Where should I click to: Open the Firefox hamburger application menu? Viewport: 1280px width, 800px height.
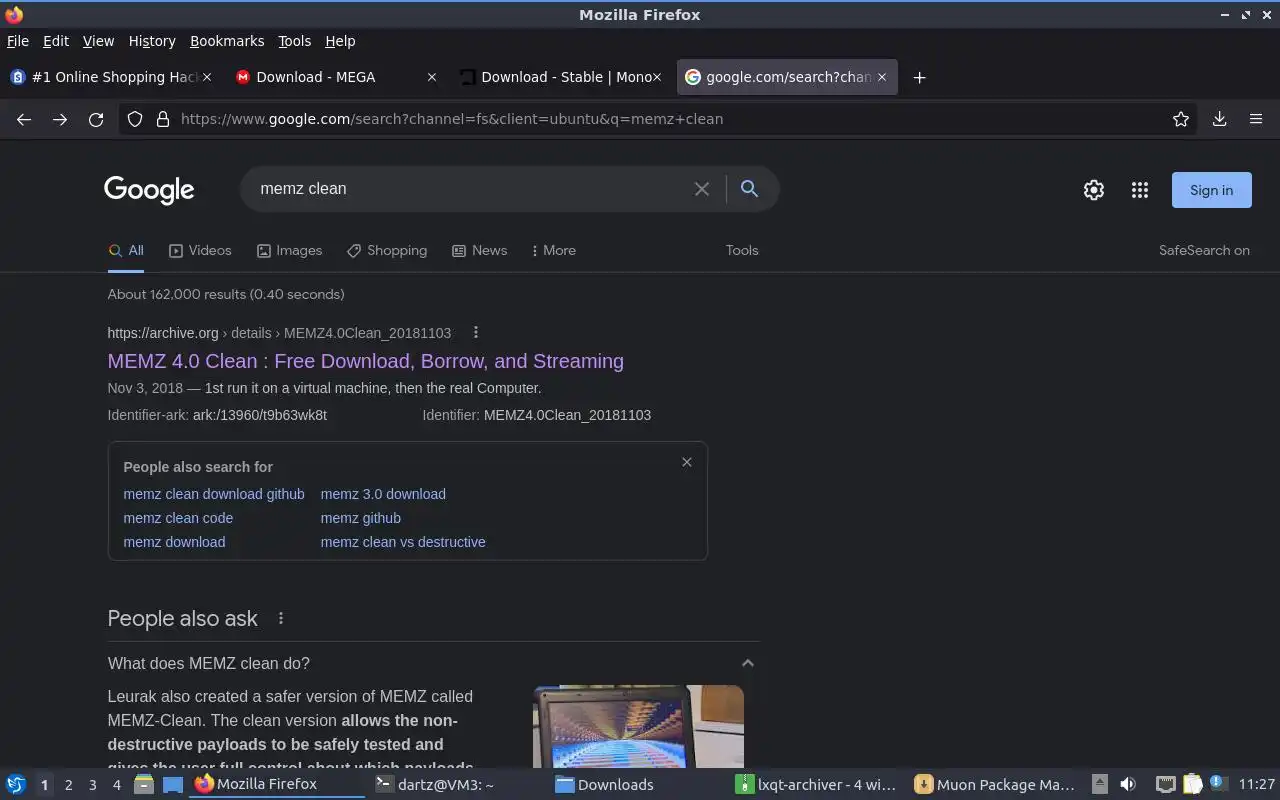tap(1256, 119)
